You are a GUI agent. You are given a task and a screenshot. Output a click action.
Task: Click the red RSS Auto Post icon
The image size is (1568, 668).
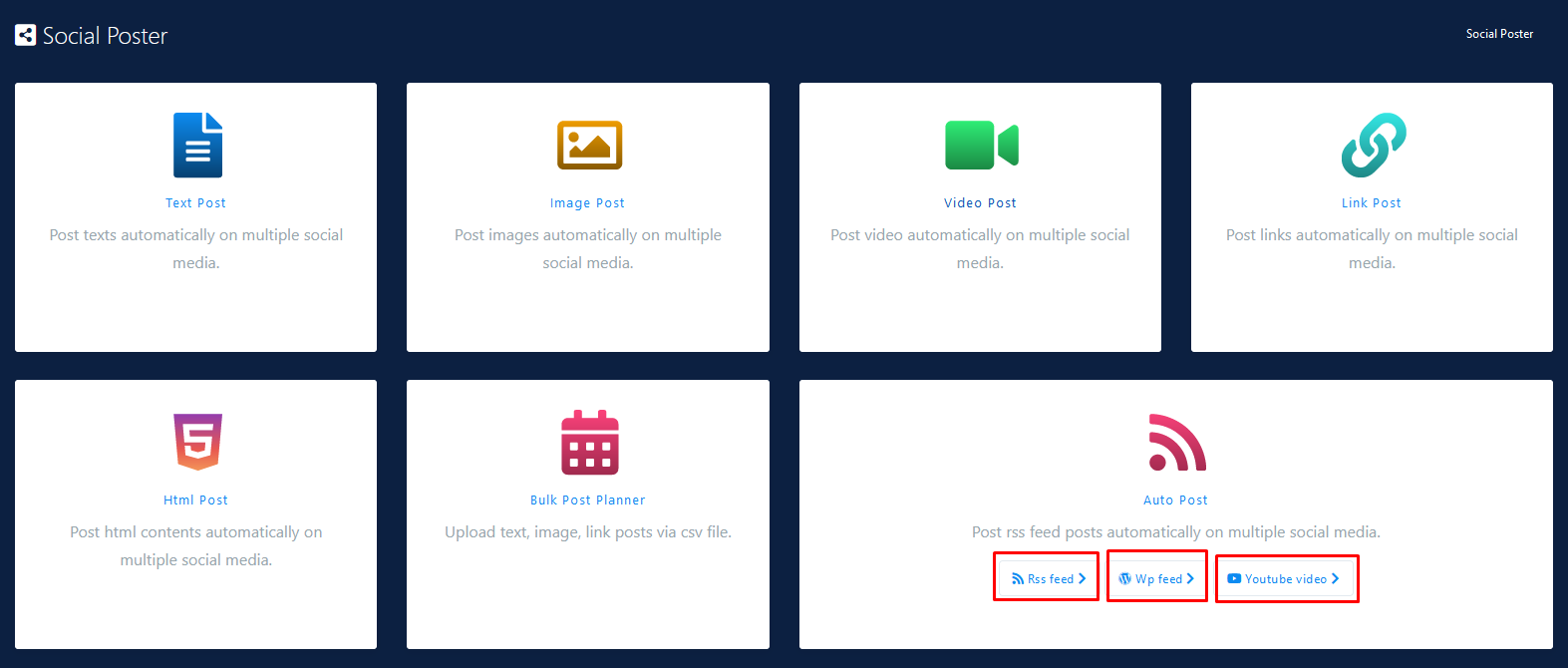1176,443
